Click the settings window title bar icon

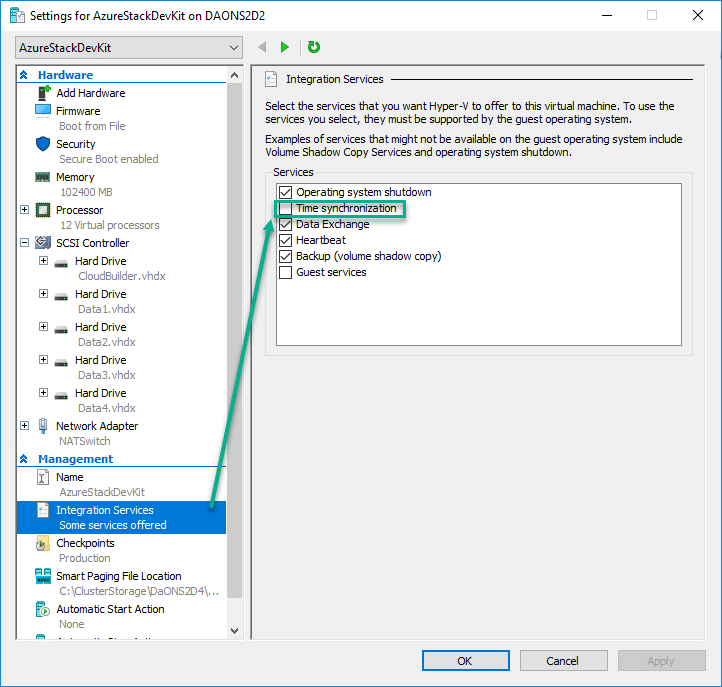pyautogui.click(x=17, y=16)
